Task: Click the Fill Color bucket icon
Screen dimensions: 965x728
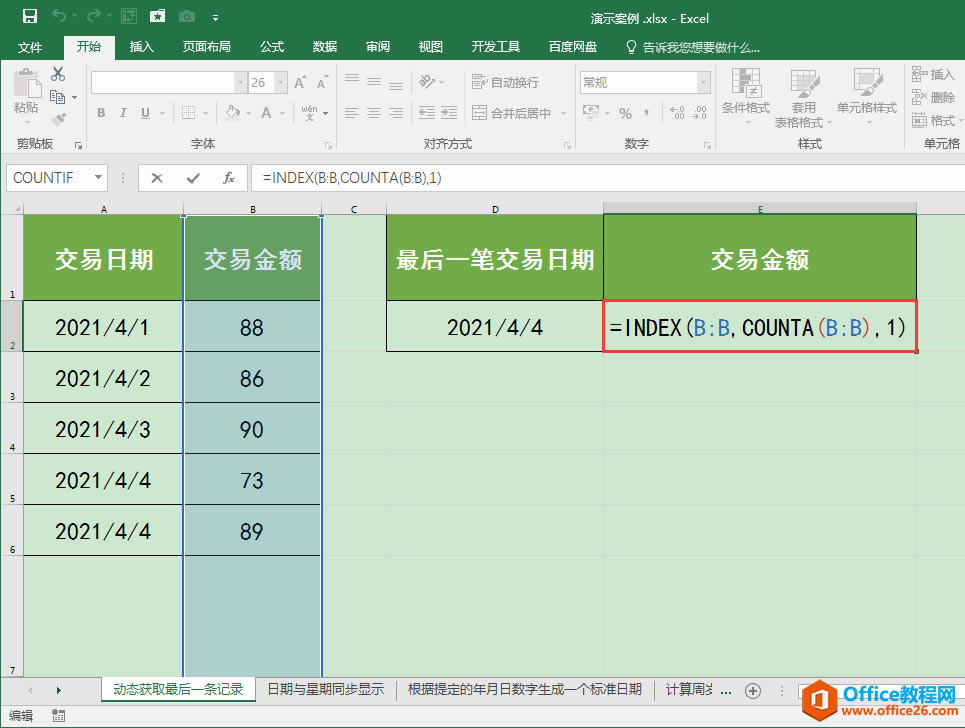Action: point(233,113)
